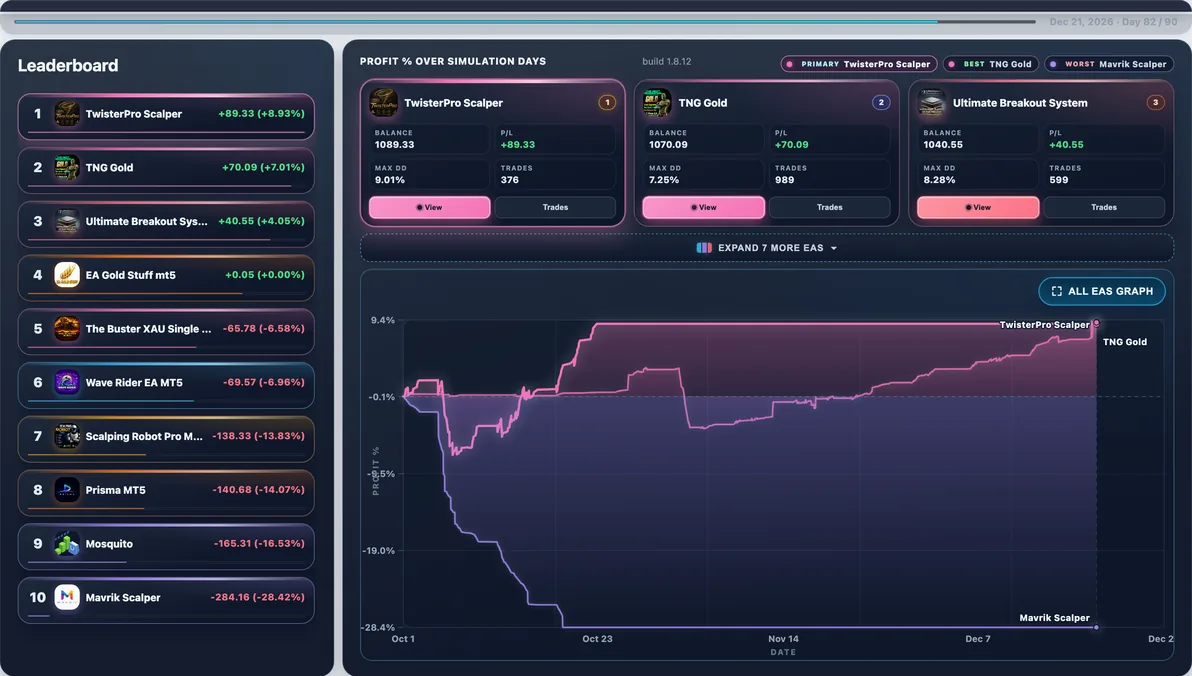Open Trades for TwisterPro Scalper card
Screen dimensions: 1192x676
555,207
